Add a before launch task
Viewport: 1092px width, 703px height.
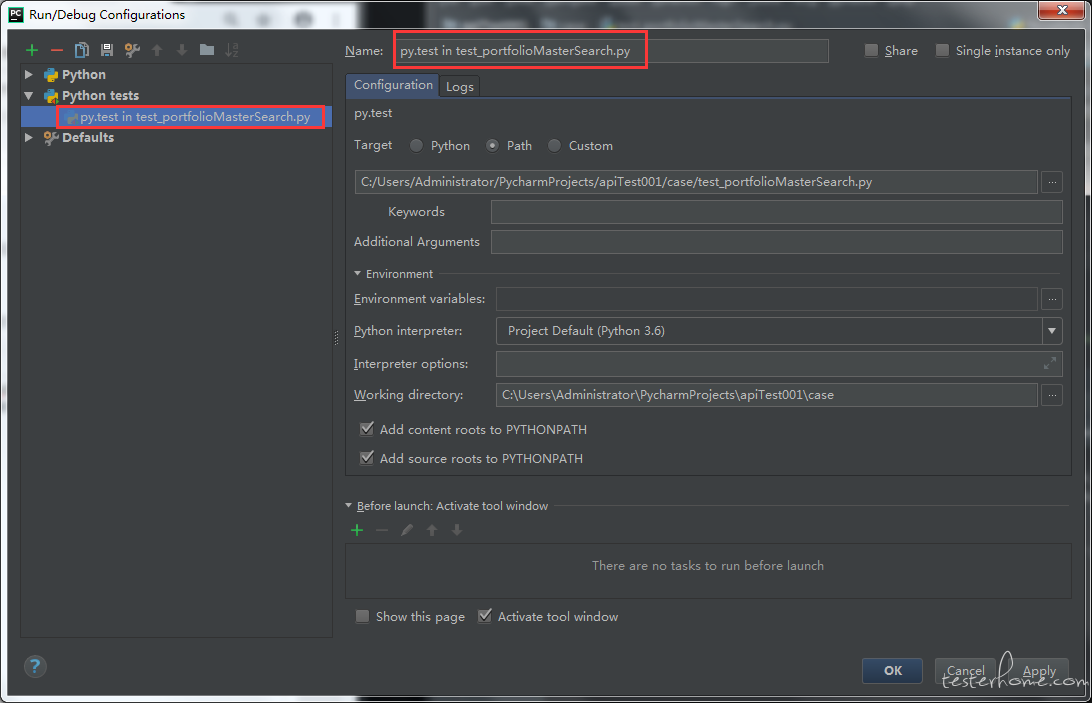[357, 530]
